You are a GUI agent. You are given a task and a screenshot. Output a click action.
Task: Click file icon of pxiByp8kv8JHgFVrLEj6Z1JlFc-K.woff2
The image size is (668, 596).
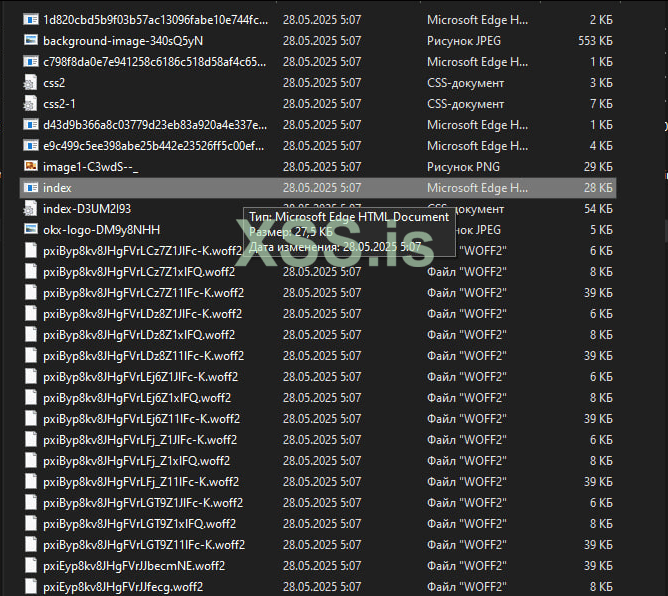pyautogui.click(x=31, y=377)
